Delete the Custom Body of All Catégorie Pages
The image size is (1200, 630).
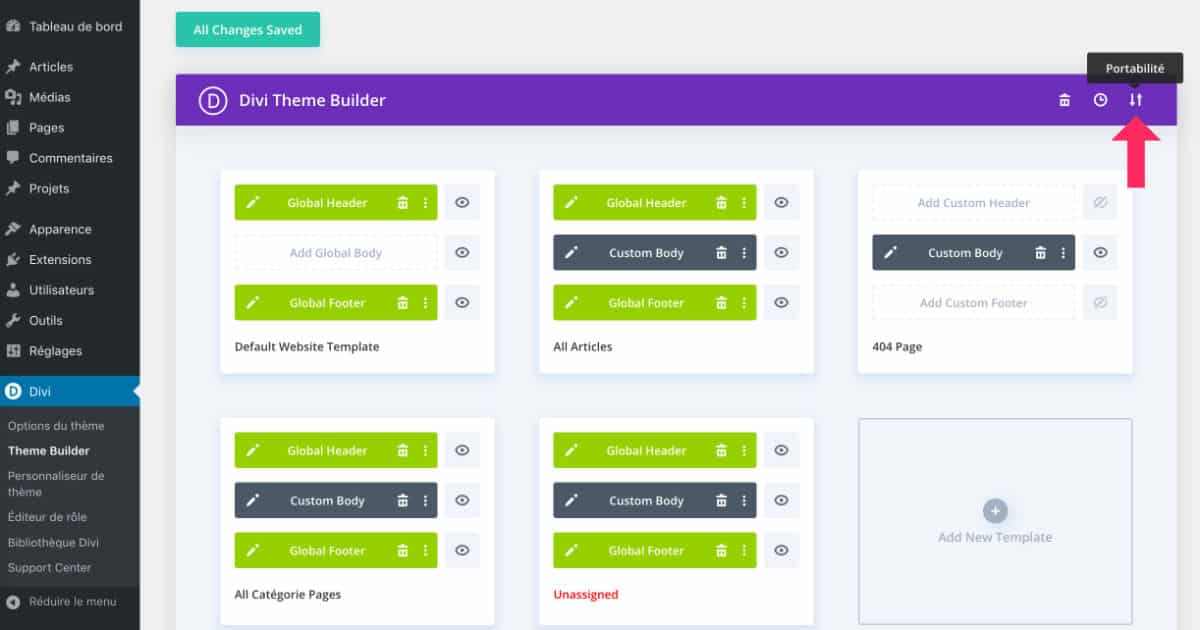pyautogui.click(x=402, y=501)
